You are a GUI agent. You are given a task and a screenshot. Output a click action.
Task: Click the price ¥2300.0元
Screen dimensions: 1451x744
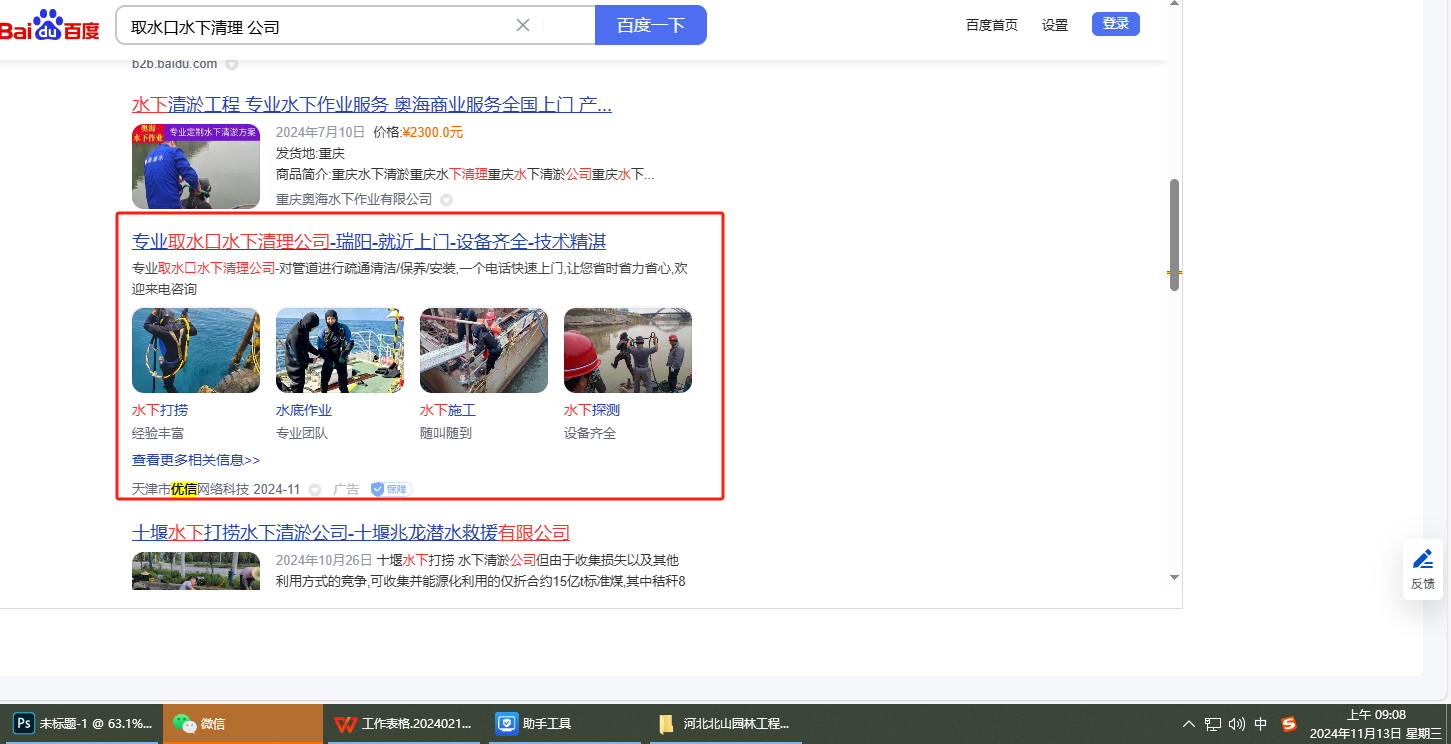pos(432,132)
